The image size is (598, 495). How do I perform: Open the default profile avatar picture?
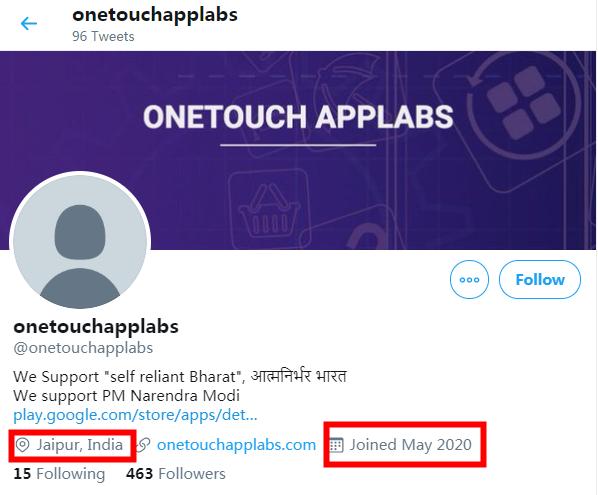(x=80, y=242)
